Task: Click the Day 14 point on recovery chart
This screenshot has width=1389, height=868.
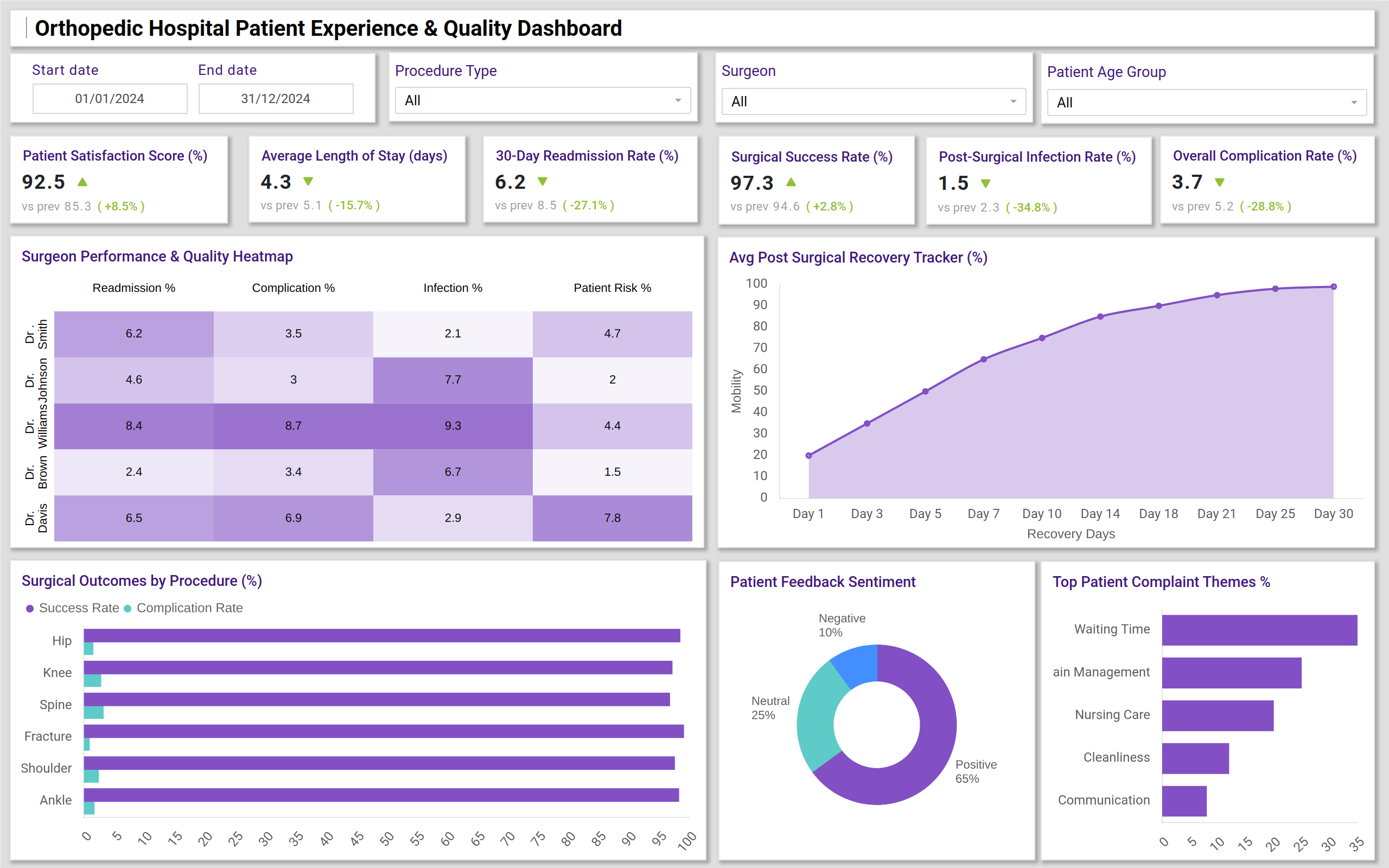Action: pyautogui.click(x=1100, y=316)
